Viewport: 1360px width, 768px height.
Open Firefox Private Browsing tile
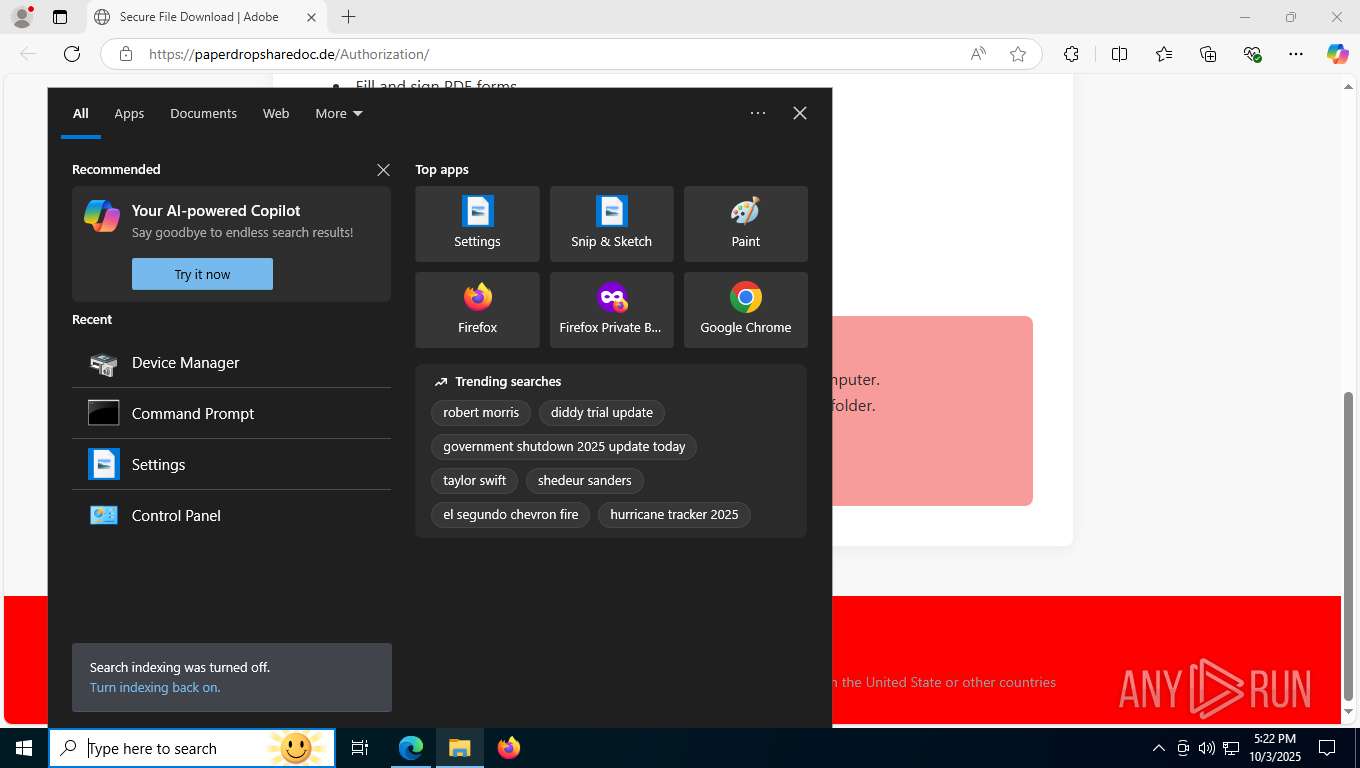pyautogui.click(x=611, y=310)
